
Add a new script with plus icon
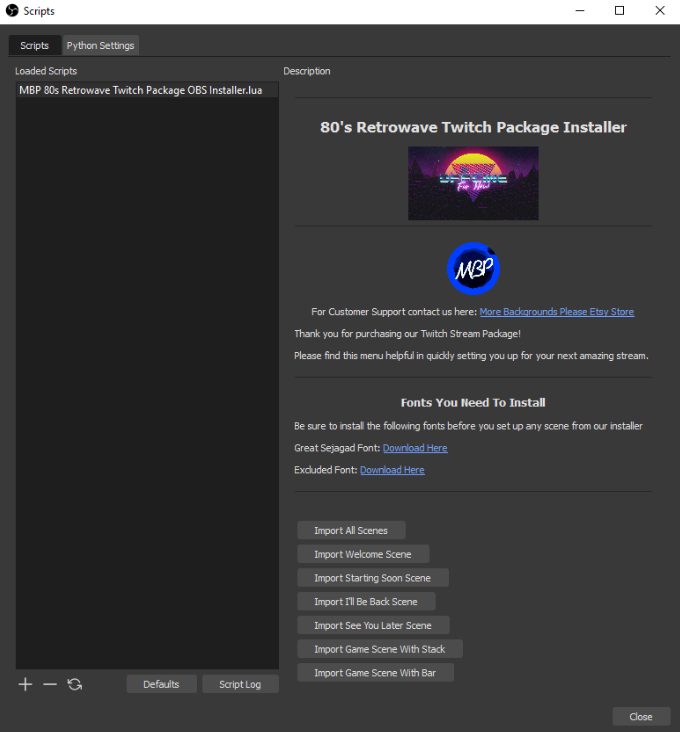click(x=25, y=684)
